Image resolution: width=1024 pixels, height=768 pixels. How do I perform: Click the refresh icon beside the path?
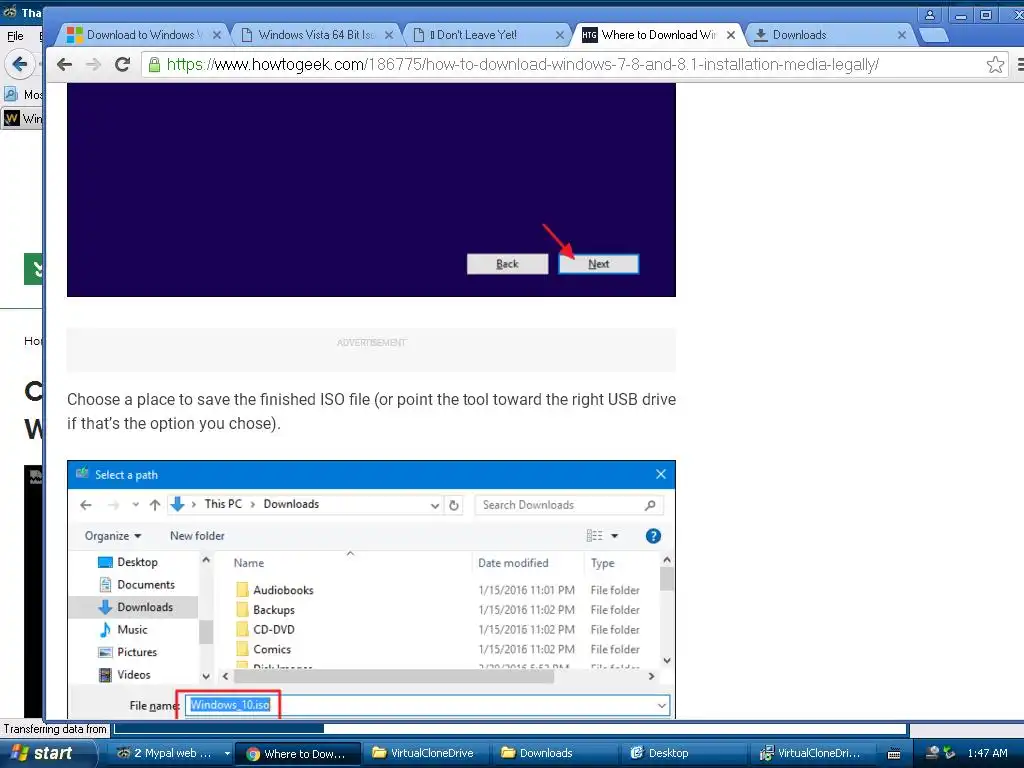(454, 505)
